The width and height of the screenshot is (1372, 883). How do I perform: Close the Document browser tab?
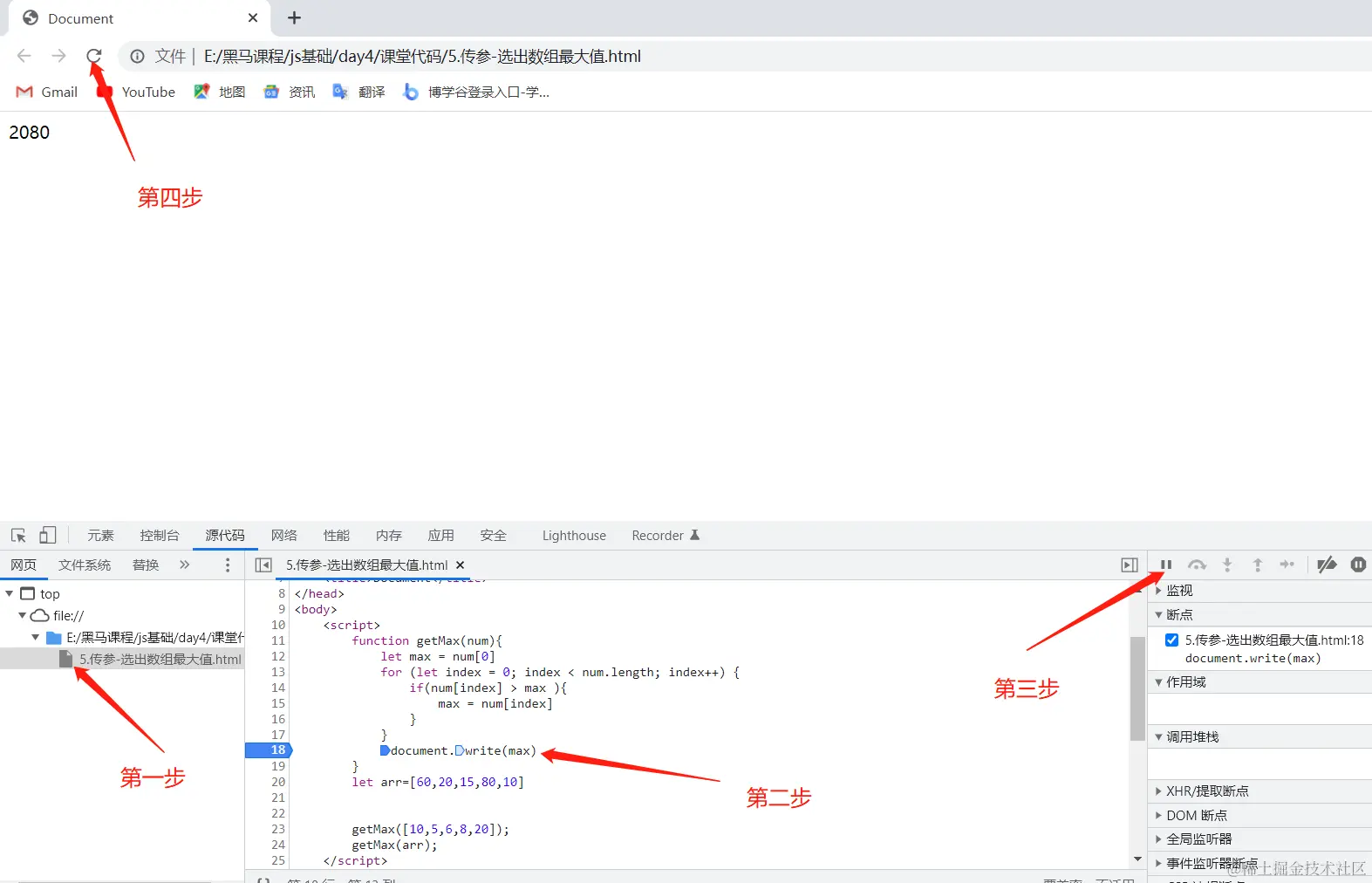pyautogui.click(x=253, y=17)
